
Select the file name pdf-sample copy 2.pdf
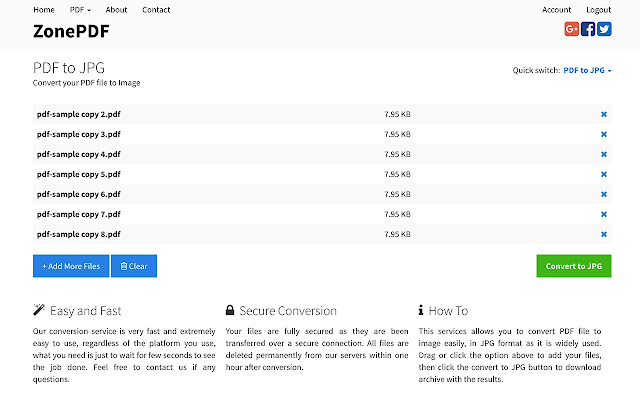click(79, 114)
